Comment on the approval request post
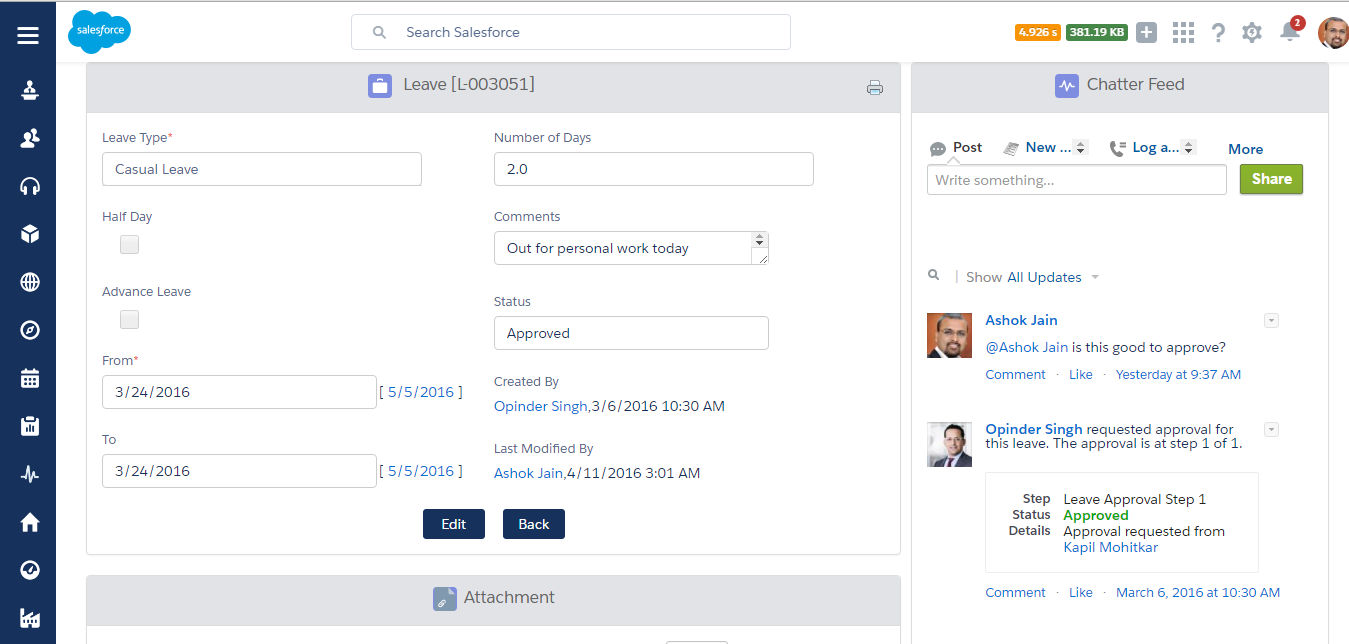This screenshot has width=1349, height=644. tap(1015, 593)
